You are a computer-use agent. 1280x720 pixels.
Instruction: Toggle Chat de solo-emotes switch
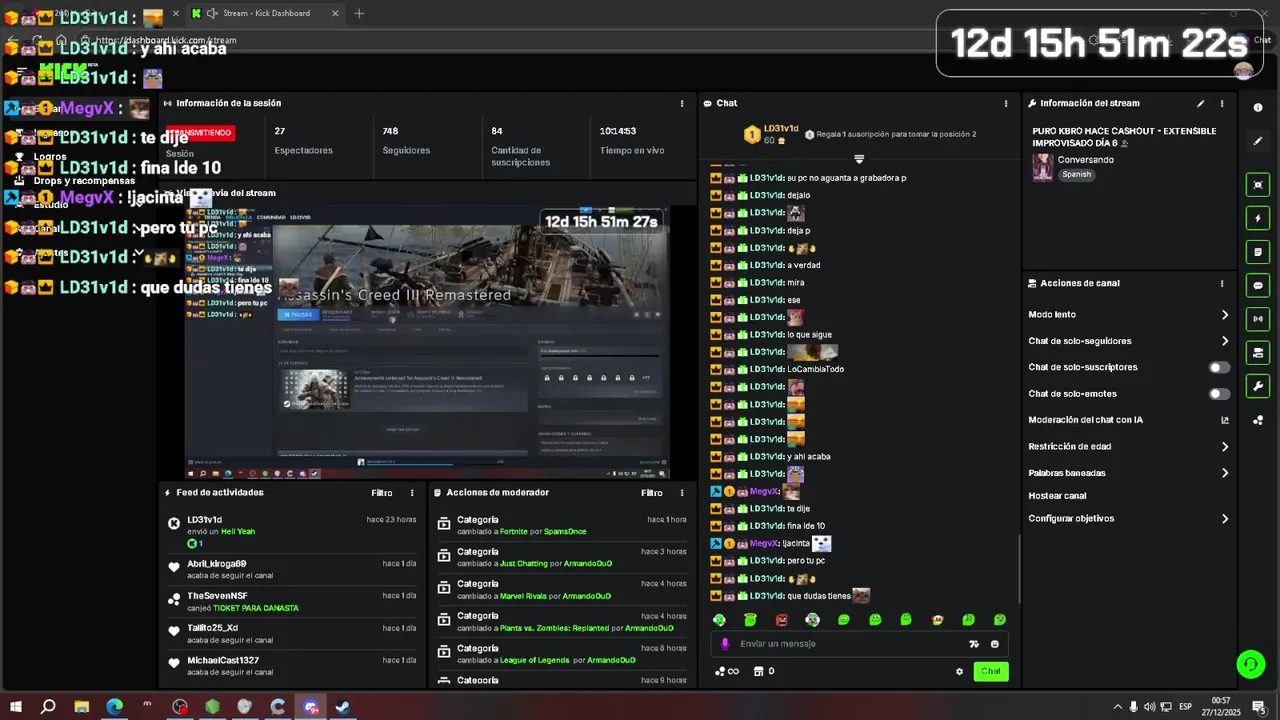pos(1219,394)
